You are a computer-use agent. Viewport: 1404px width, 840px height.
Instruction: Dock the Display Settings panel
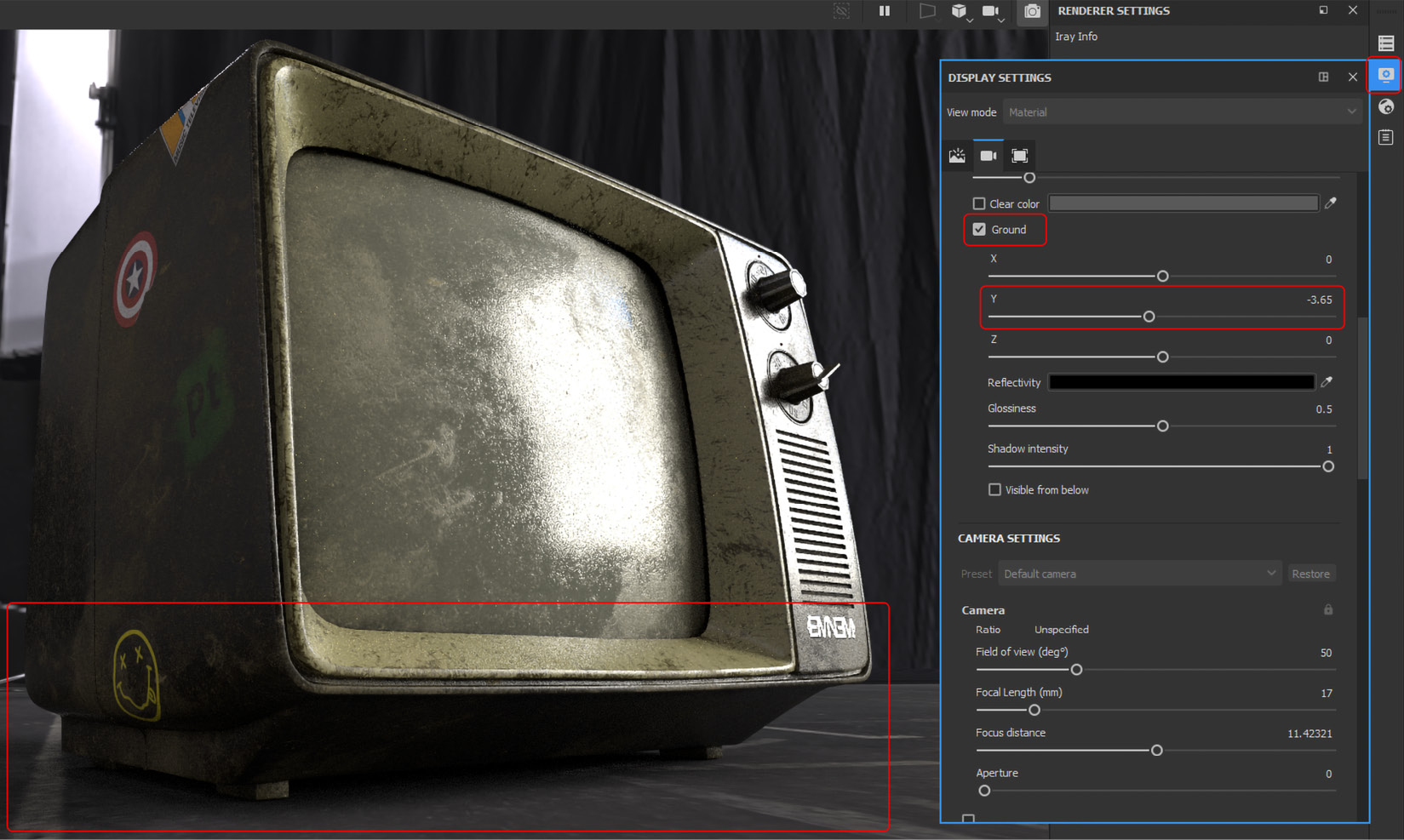1324,77
